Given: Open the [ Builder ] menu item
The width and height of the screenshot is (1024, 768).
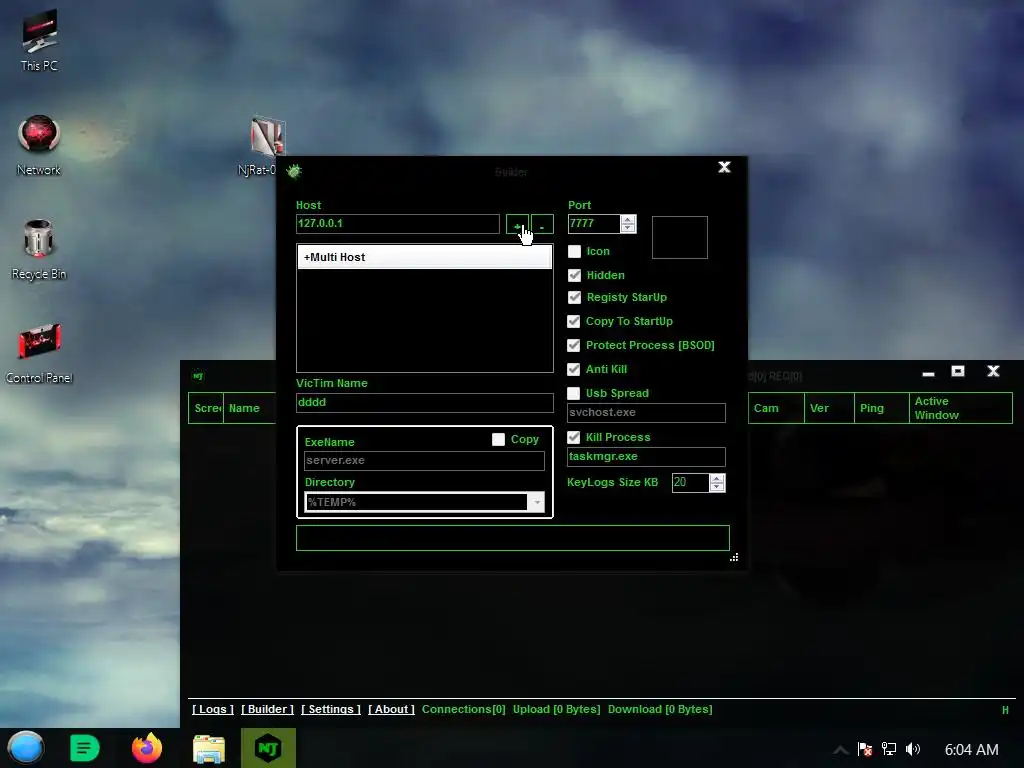Looking at the screenshot, I should tap(268, 709).
